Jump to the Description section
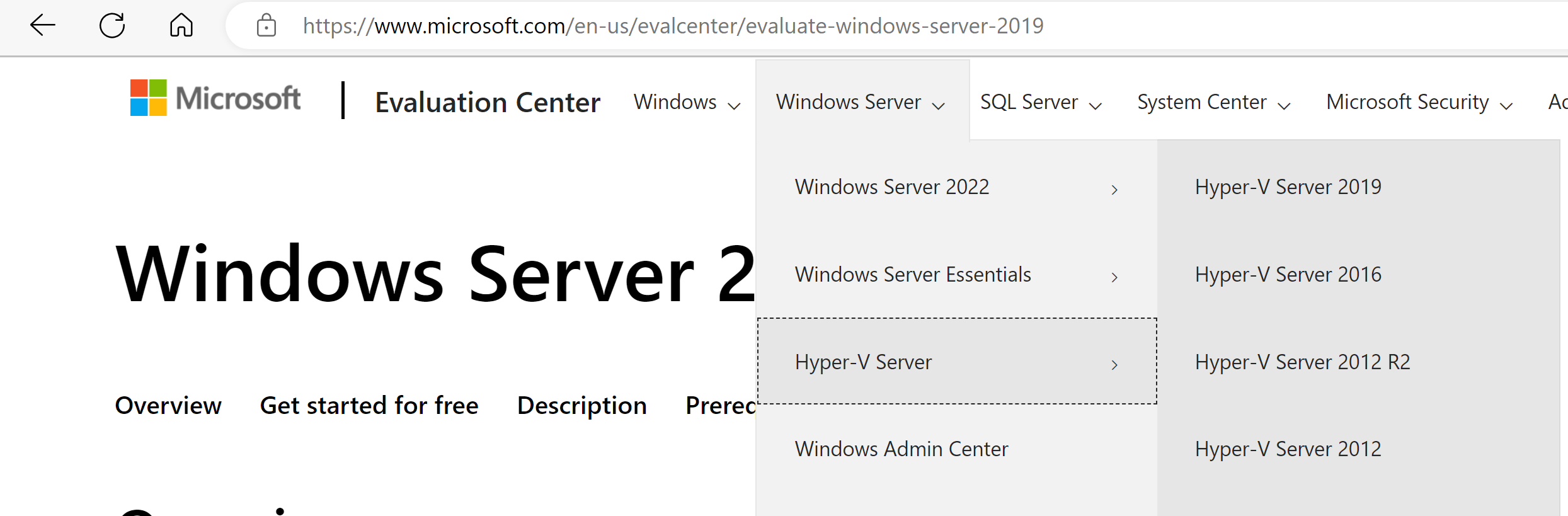The width and height of the screenshot is (1568, 516). click(581, 406)
